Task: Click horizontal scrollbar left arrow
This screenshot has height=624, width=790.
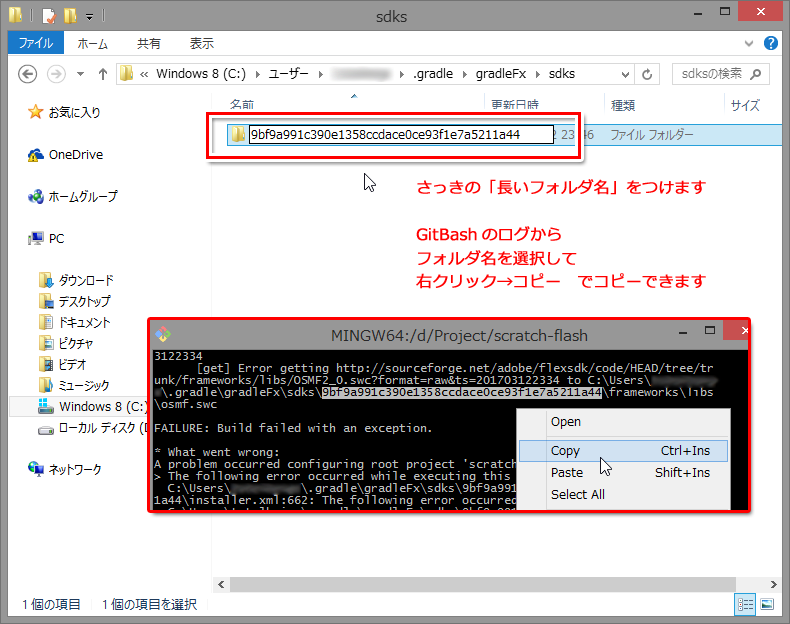Action: 221,584
